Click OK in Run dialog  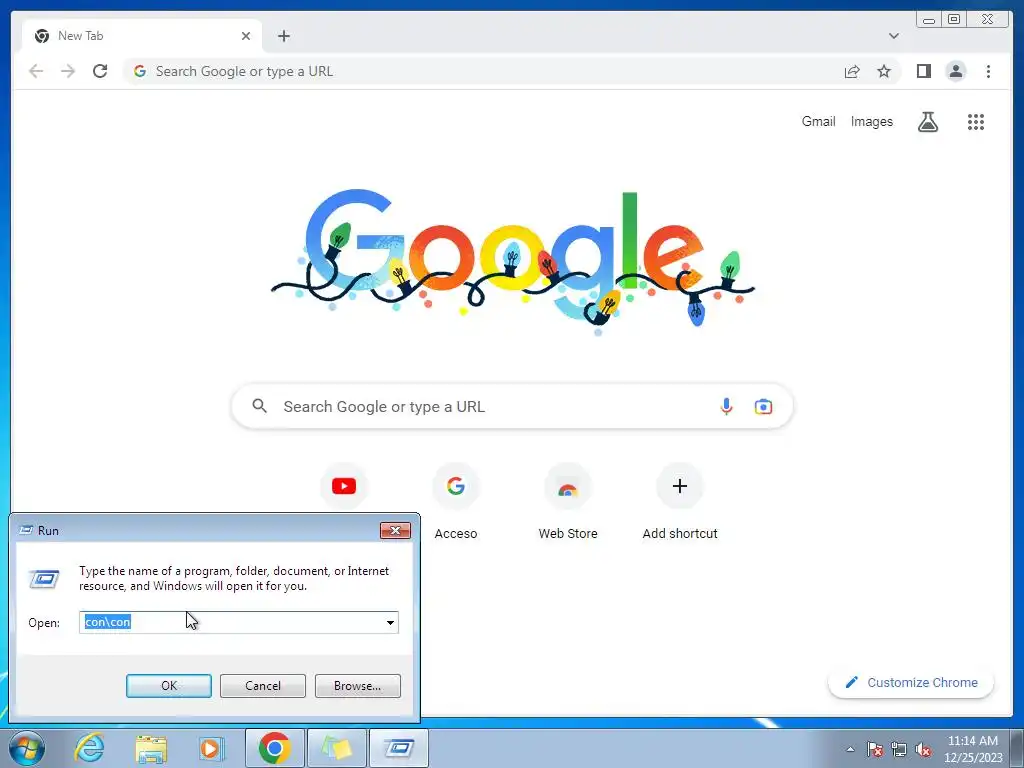click(x=168, y=686)
